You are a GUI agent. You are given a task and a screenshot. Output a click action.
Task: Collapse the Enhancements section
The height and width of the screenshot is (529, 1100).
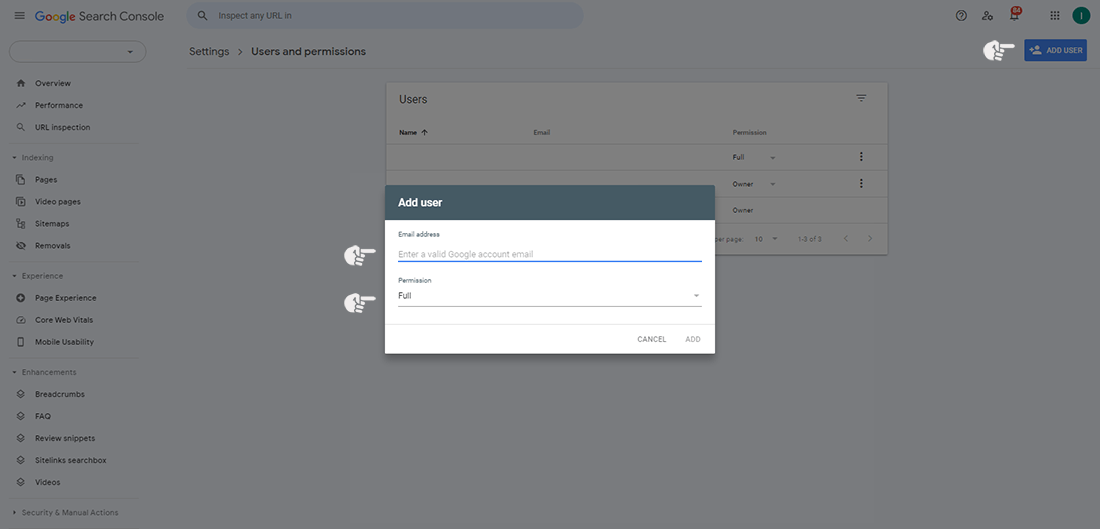pyautogui.click(x=14, y=372)
